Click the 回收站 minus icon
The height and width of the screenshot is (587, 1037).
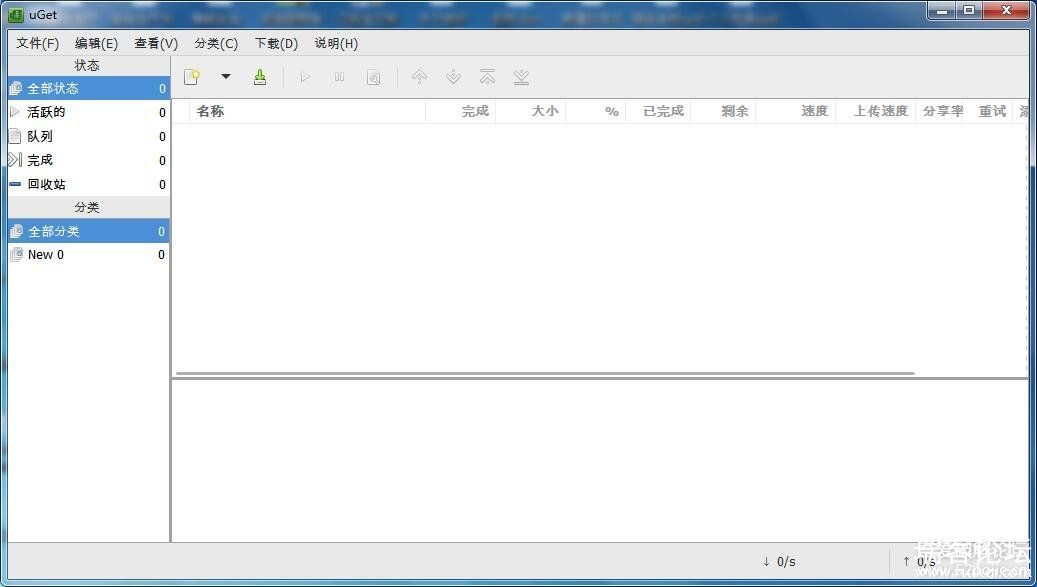15,184
